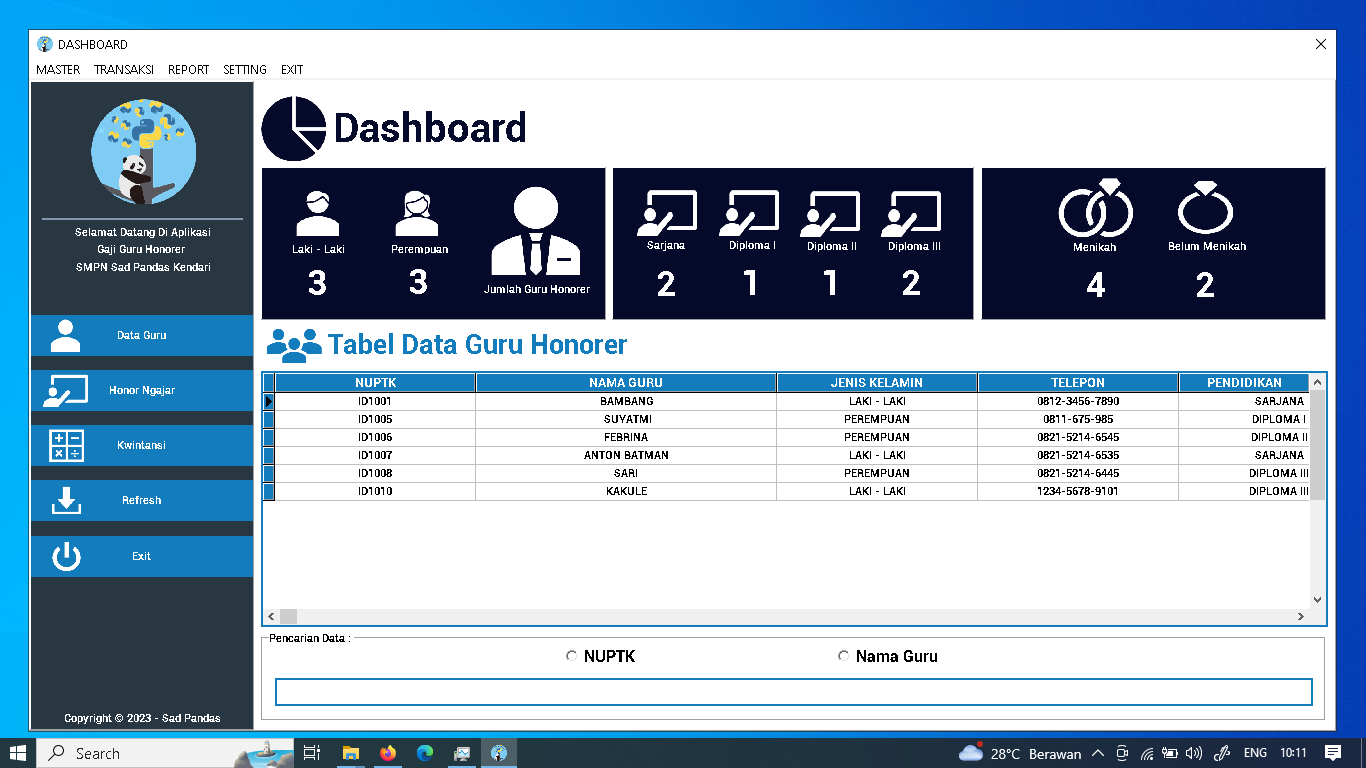
Task: Select the Nama Guru search radio button
Action: click(842, 656)
